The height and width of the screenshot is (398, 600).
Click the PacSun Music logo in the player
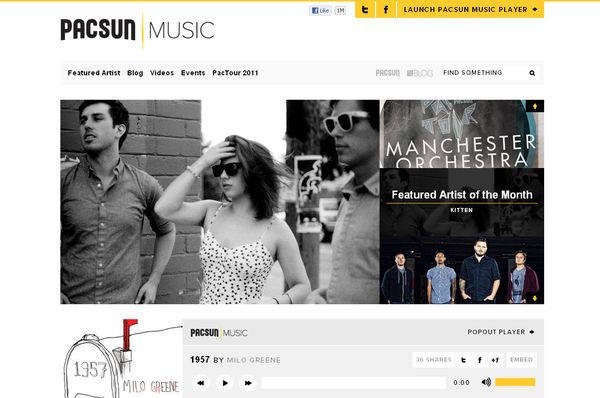(219, 333)
